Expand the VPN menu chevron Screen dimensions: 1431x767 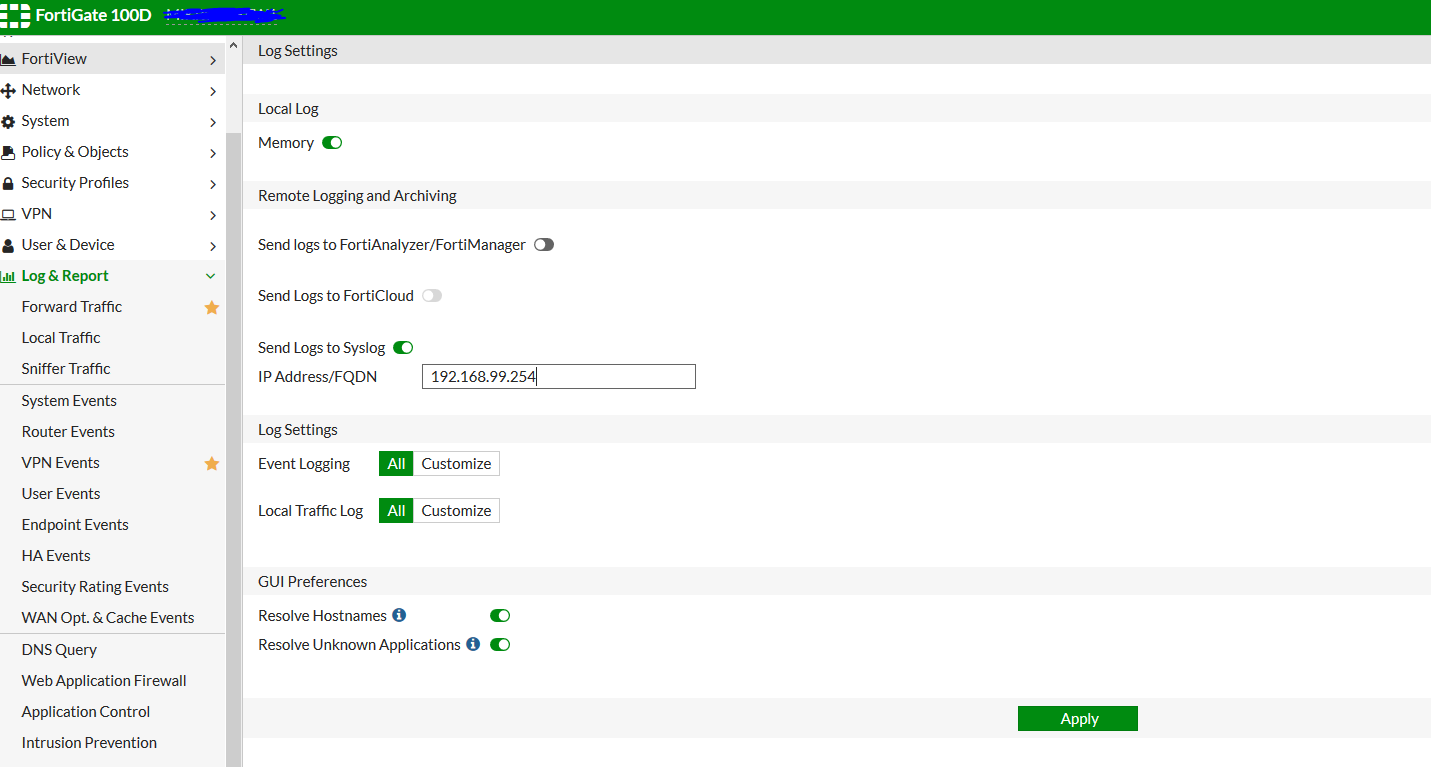click(213, 215)
